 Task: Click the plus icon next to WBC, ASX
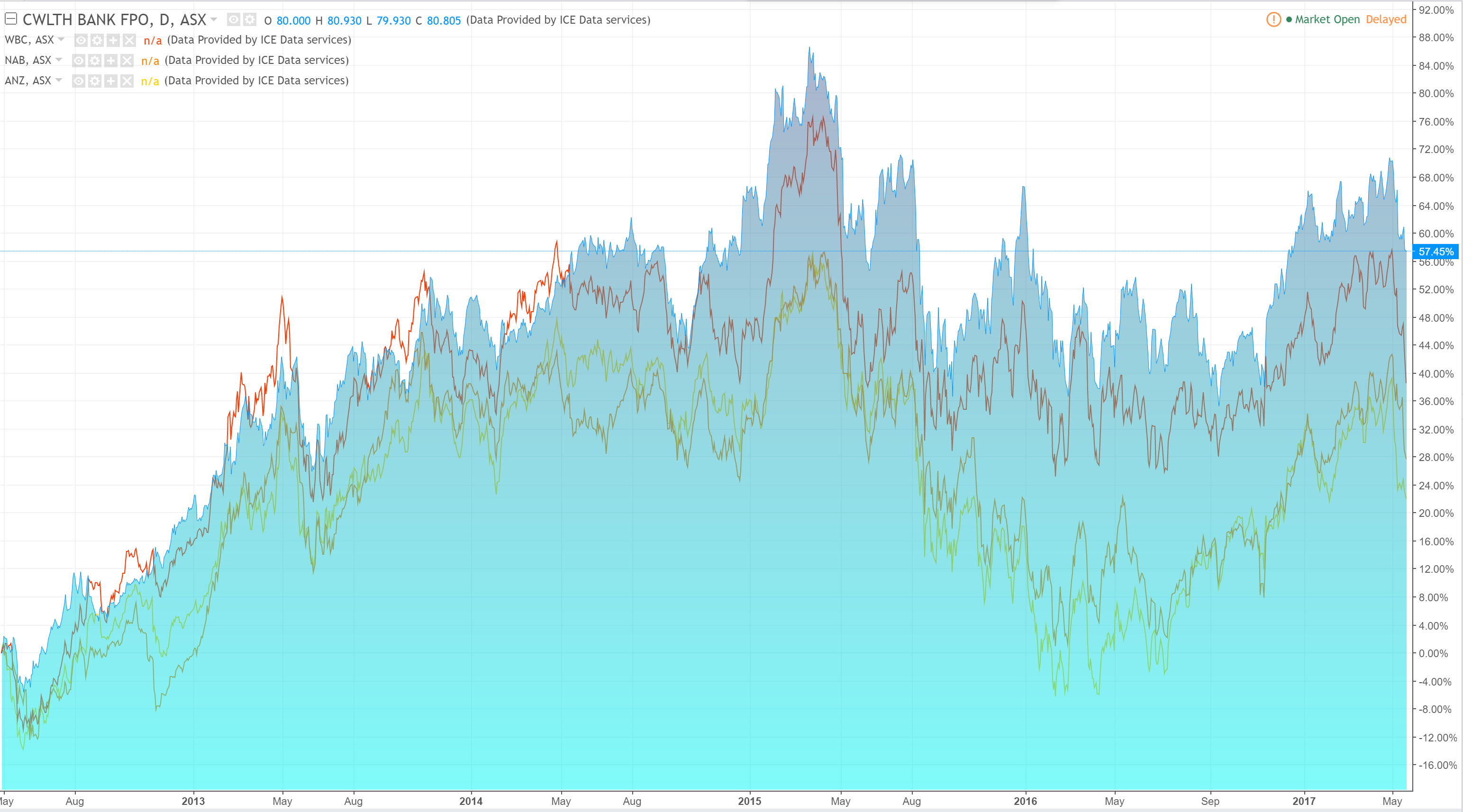113,40
